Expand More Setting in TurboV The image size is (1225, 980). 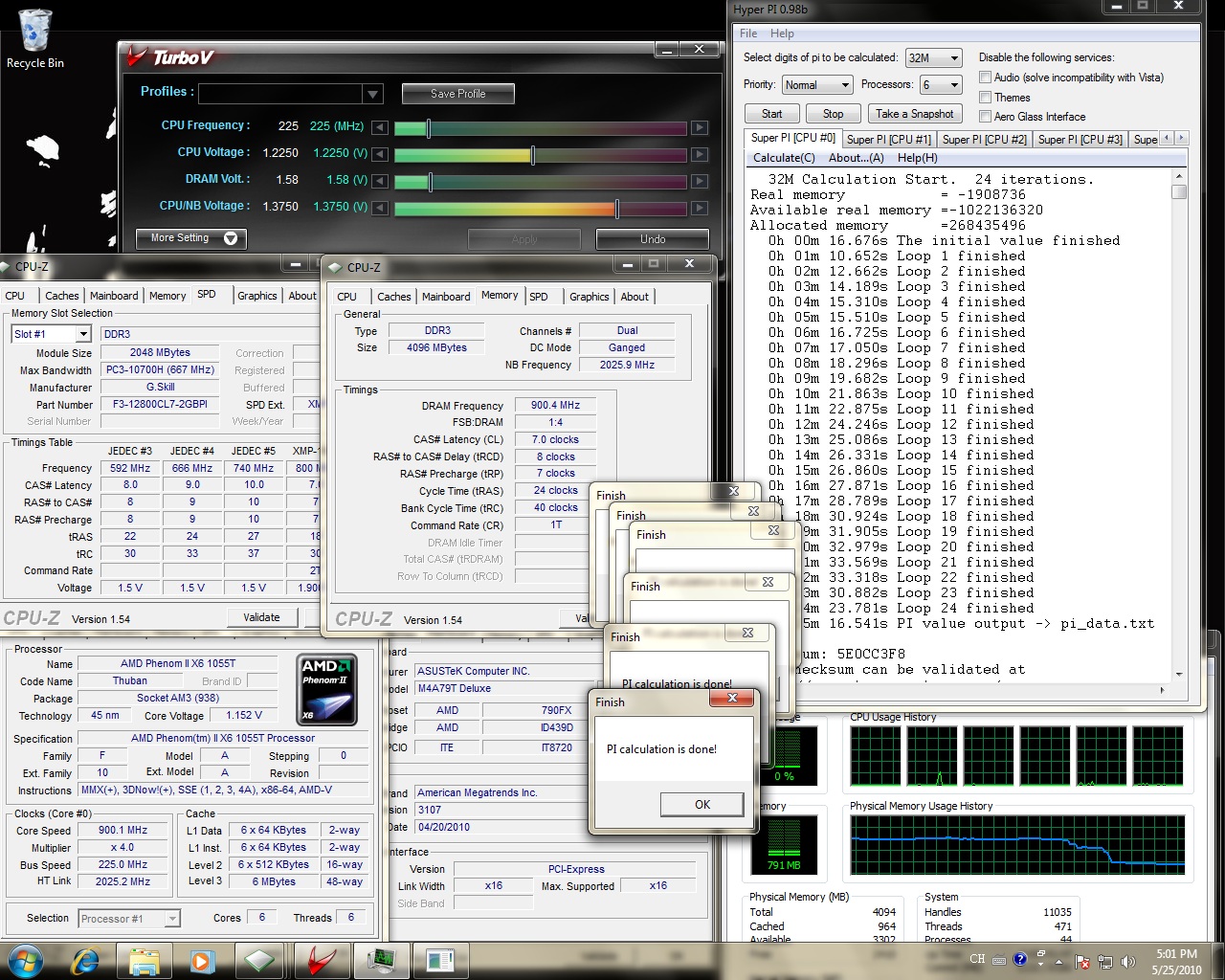coord(190,238)
